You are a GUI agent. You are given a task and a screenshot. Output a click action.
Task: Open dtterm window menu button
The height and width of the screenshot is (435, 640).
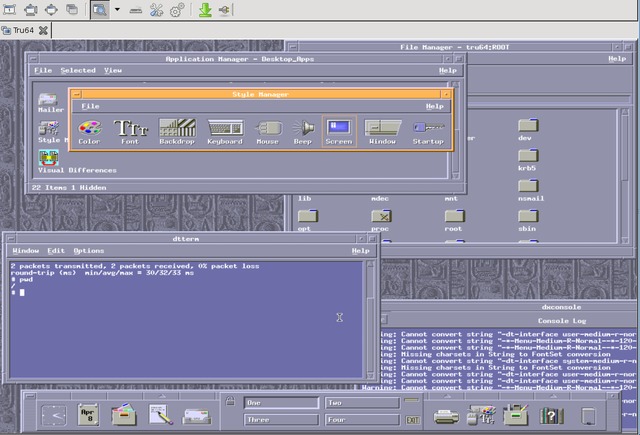[11, 239]
